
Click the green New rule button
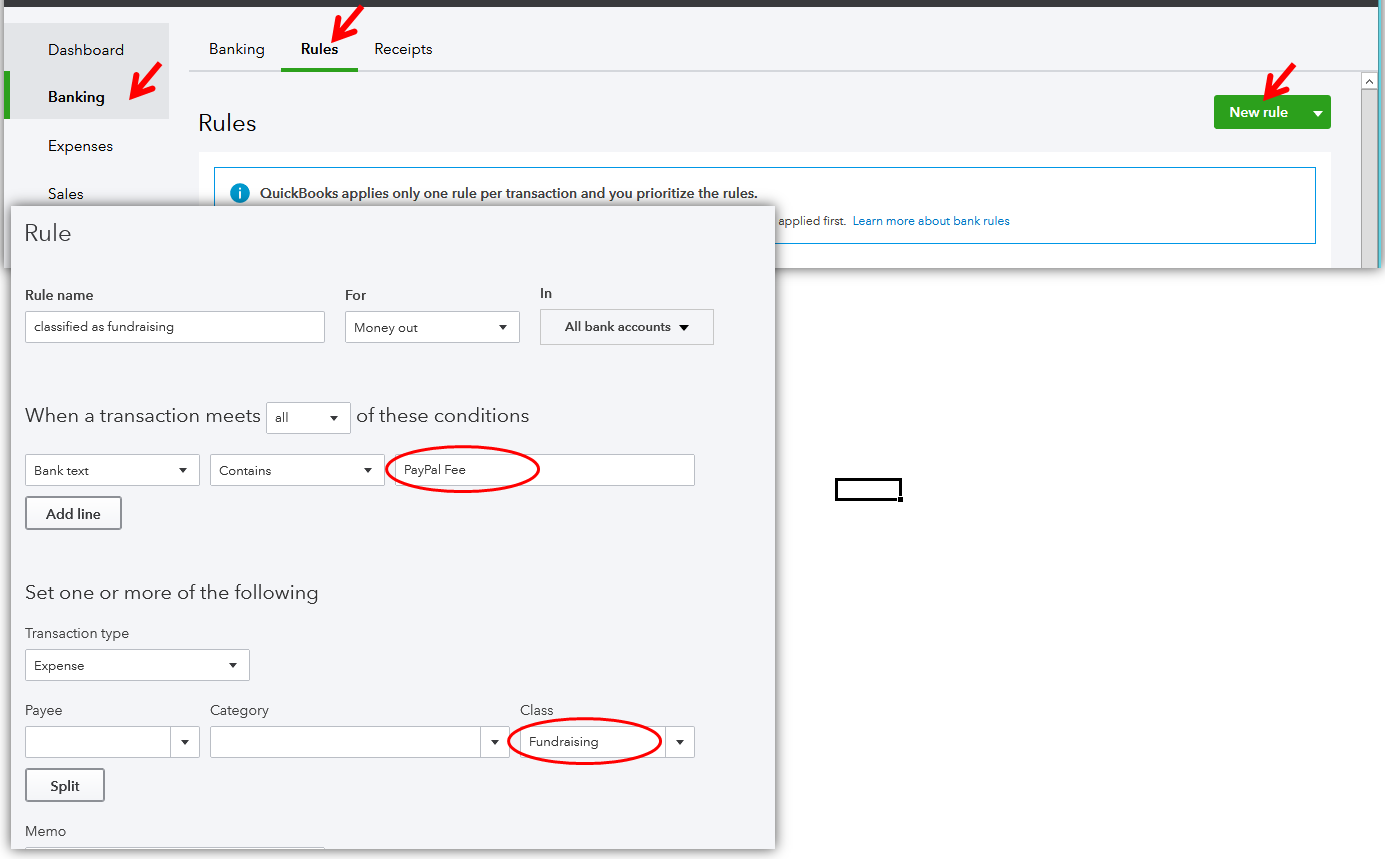[x=1259, y=112]
